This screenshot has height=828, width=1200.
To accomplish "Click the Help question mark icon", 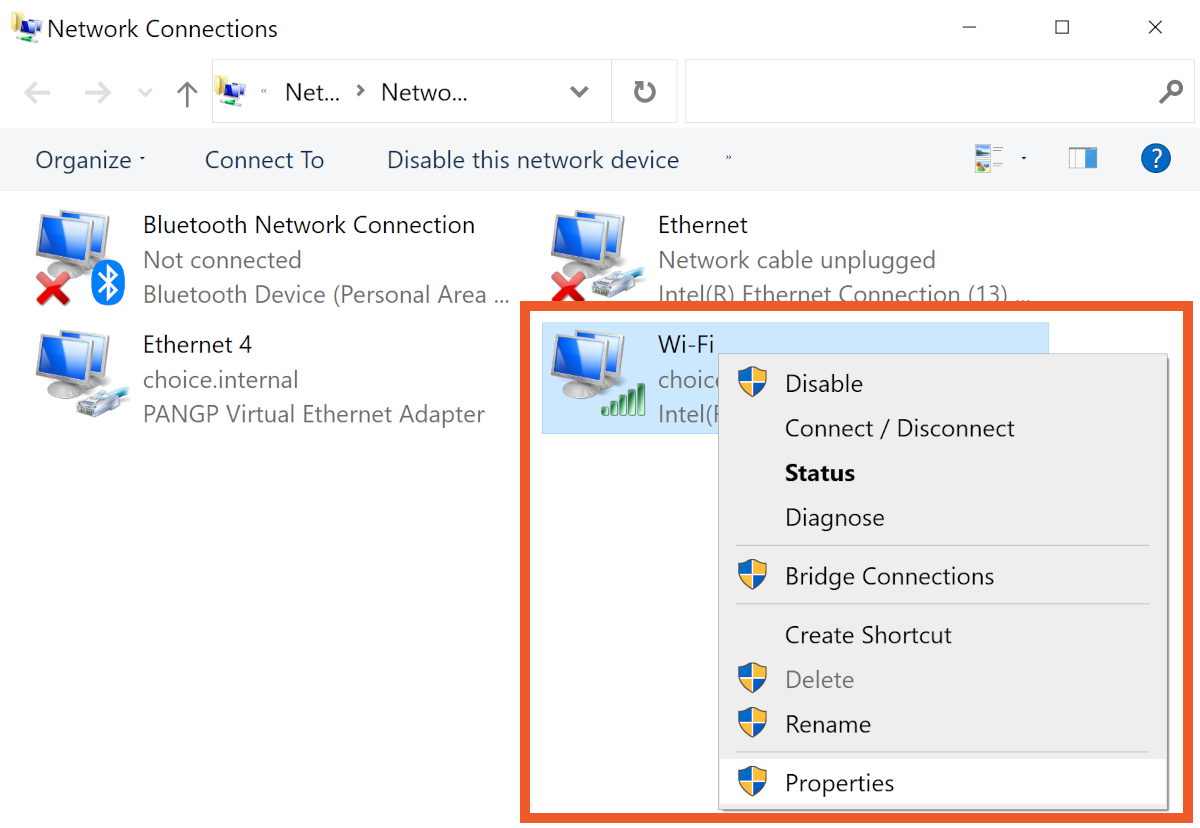I will [1155, 158].
